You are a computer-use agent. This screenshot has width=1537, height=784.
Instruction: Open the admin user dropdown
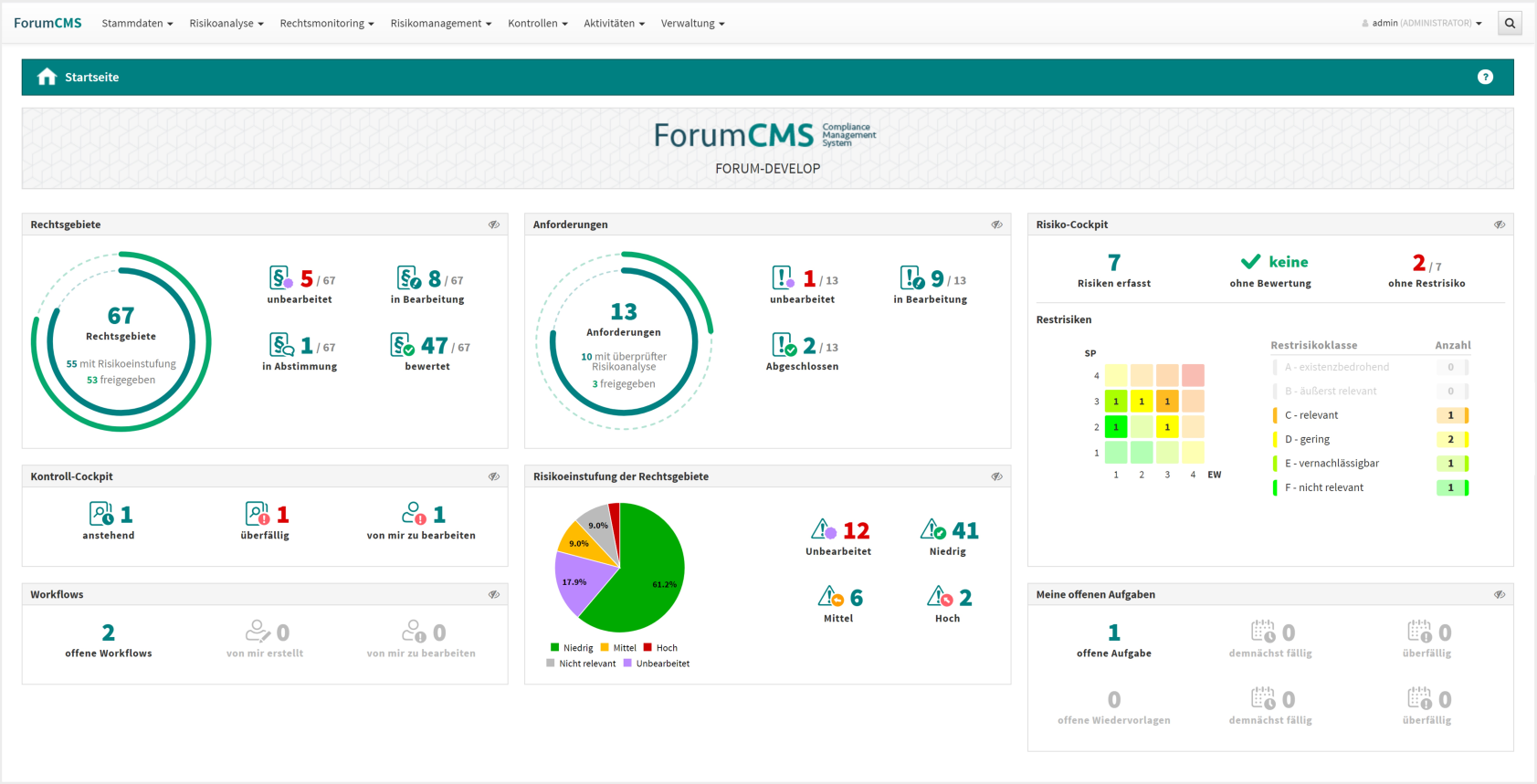pos(1422,24)
